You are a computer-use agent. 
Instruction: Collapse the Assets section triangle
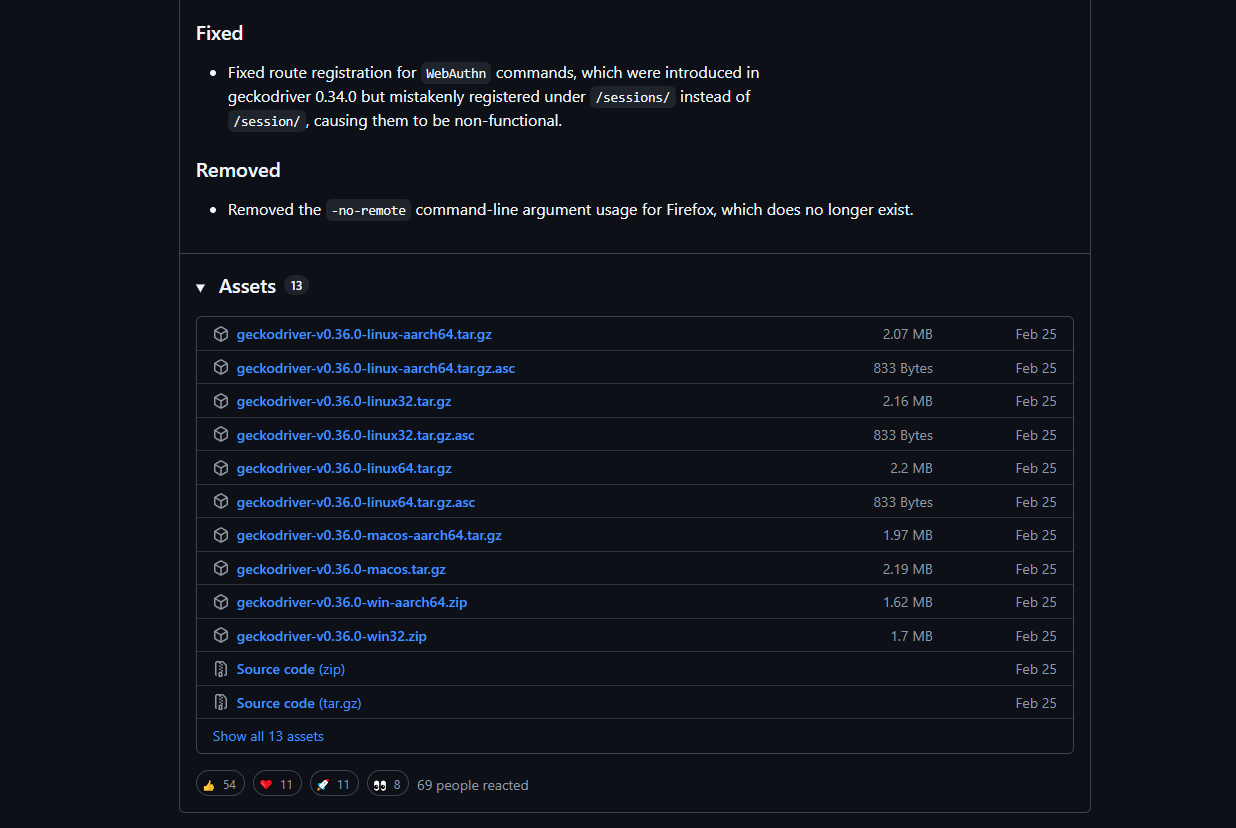click(201, 288)
